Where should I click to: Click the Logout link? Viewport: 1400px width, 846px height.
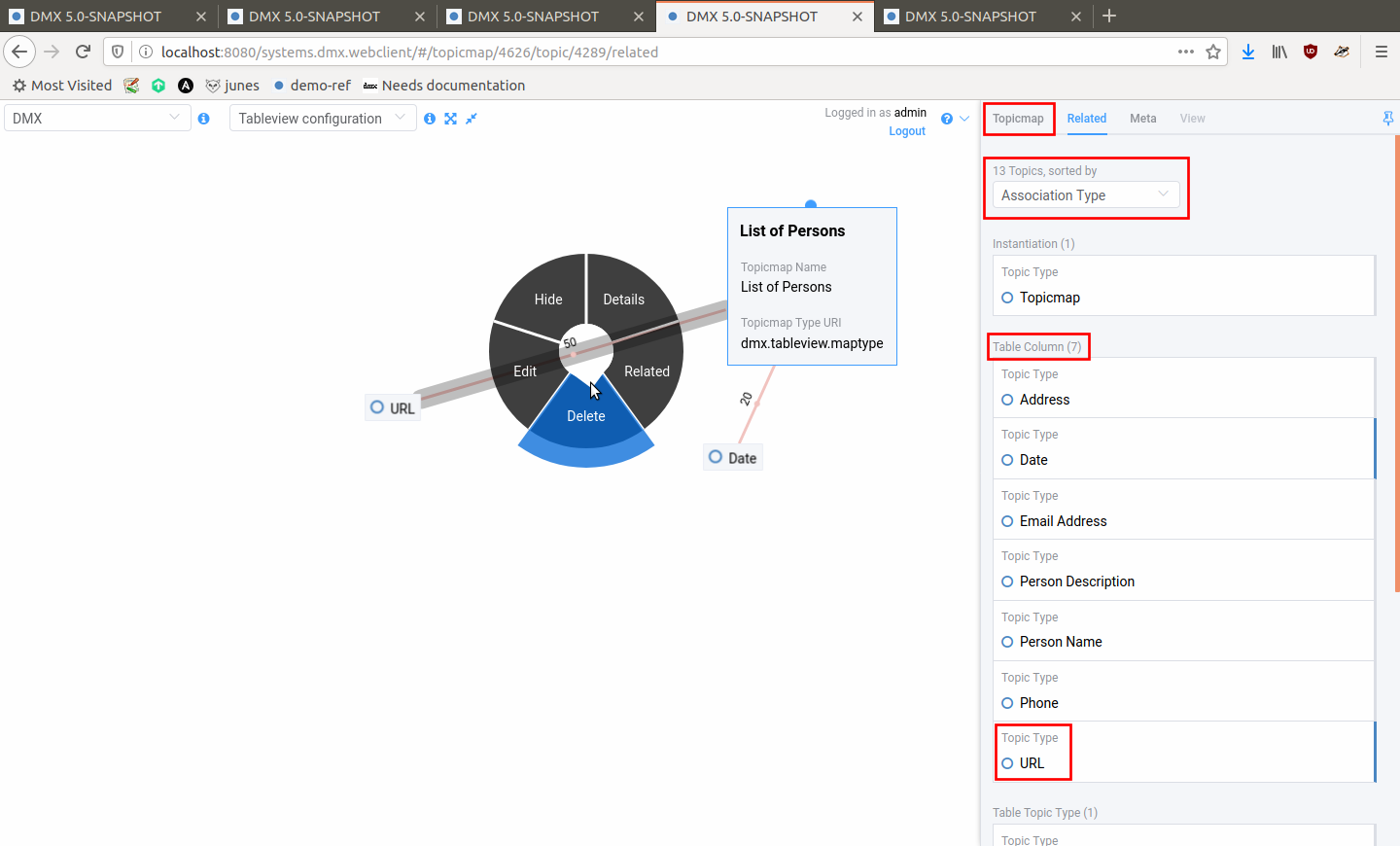click(906, 131)
